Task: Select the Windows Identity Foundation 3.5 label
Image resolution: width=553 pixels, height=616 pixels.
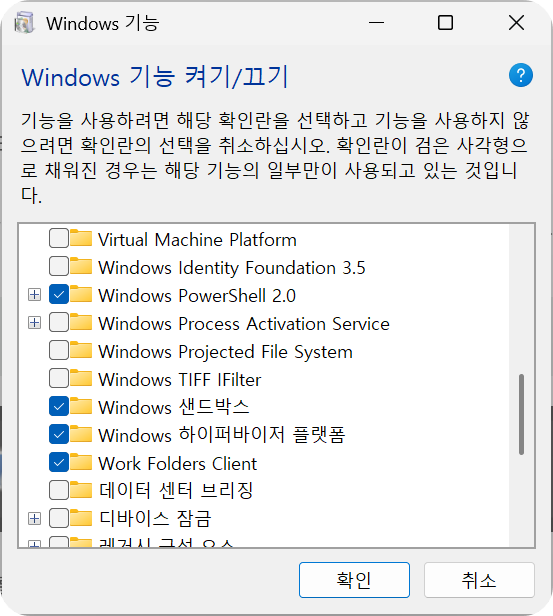Action: (x=232, y=268)
